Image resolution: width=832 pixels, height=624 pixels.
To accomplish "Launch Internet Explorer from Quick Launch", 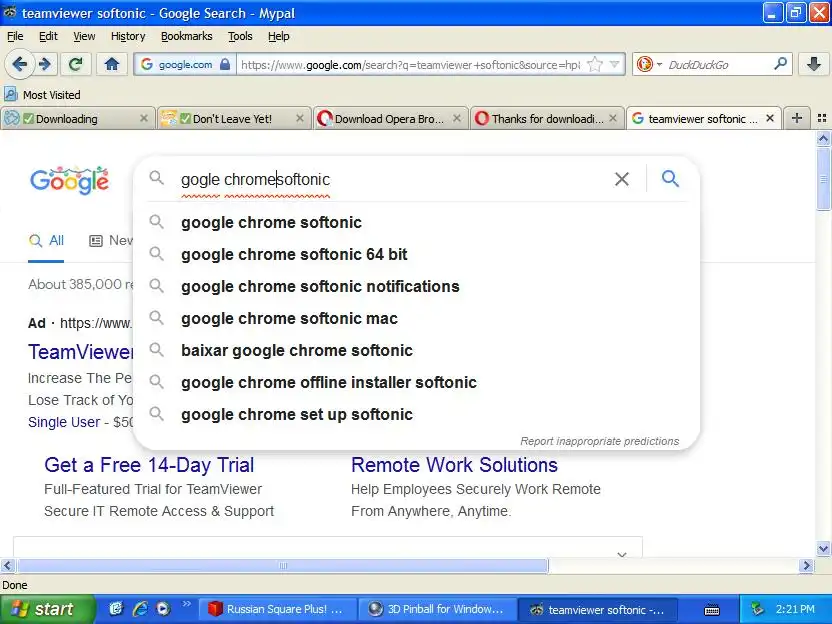I will pos(140,609).
